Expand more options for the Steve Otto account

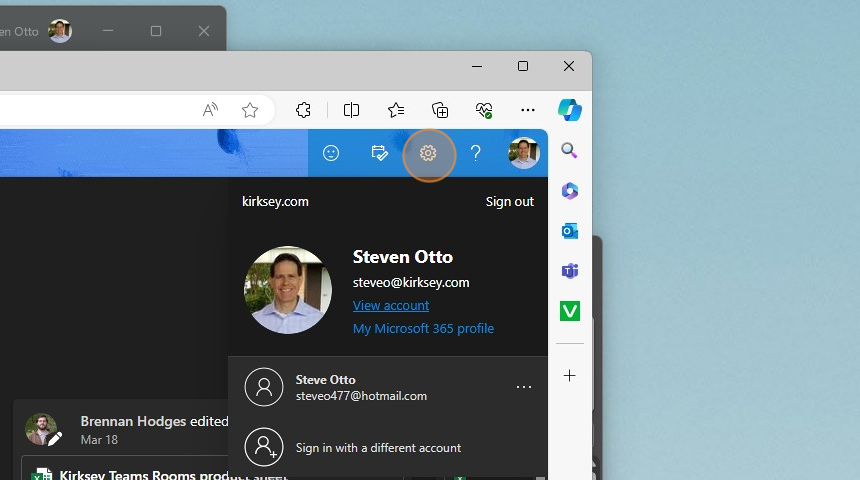[x=523, y=387]
